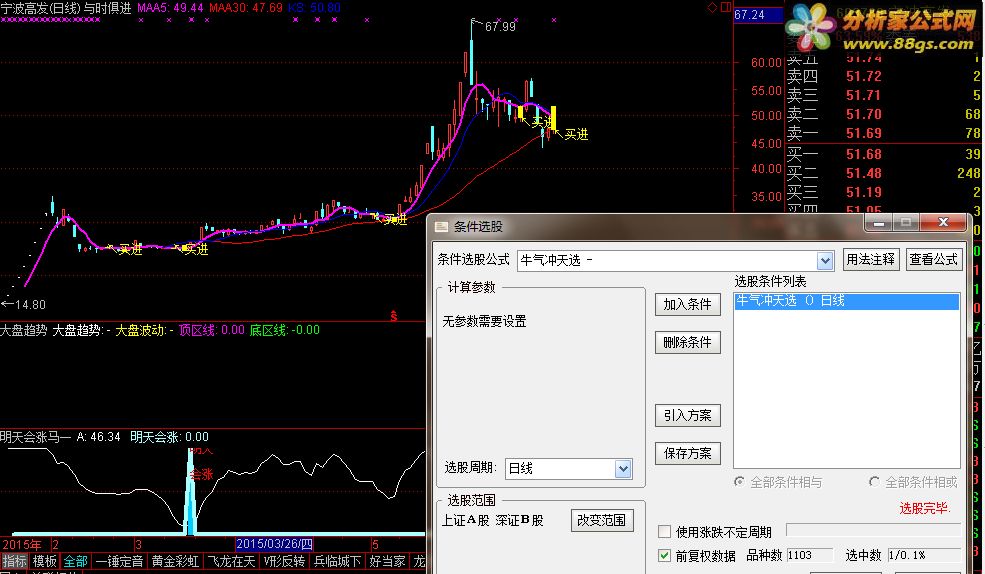Maximize the 条件选股 dialog
This screenshot has width=985, height=574.
[x=906, y=222]
